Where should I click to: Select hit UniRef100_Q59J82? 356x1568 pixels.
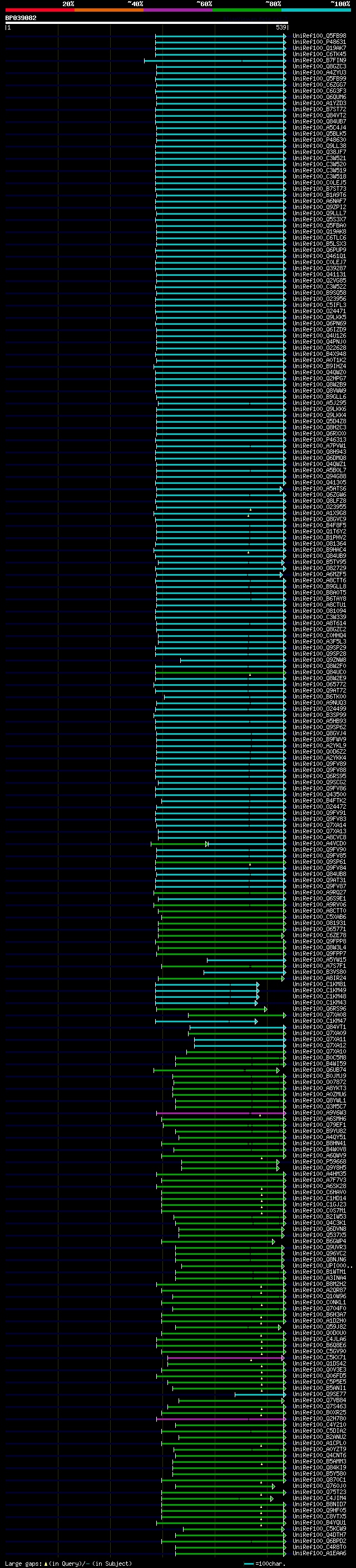click(319, 1328)
